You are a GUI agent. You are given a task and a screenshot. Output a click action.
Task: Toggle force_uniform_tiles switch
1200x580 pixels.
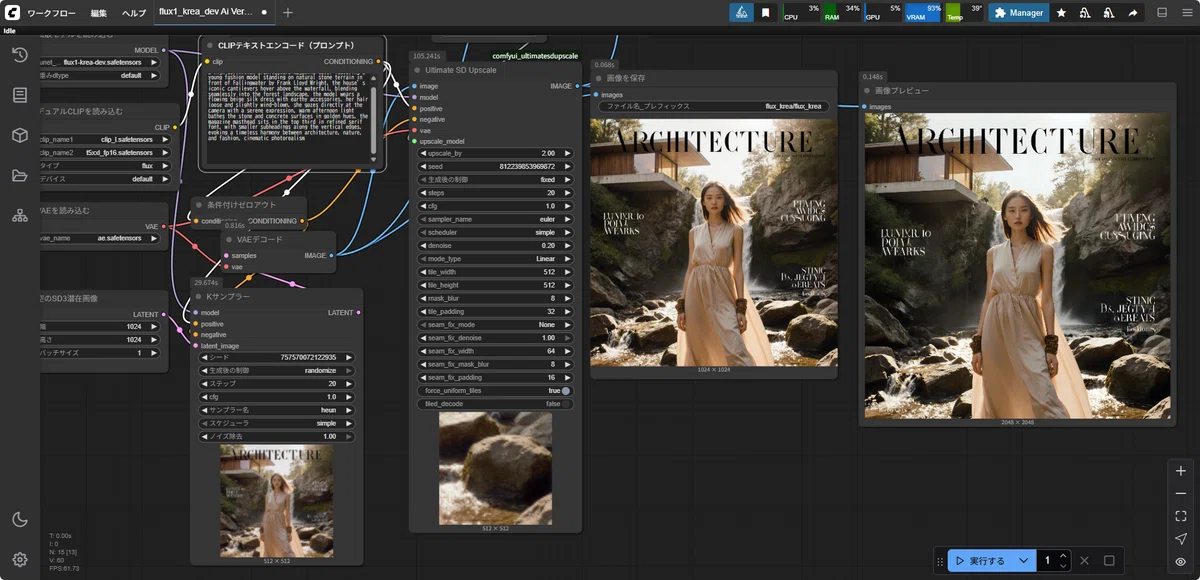(566, 390)
